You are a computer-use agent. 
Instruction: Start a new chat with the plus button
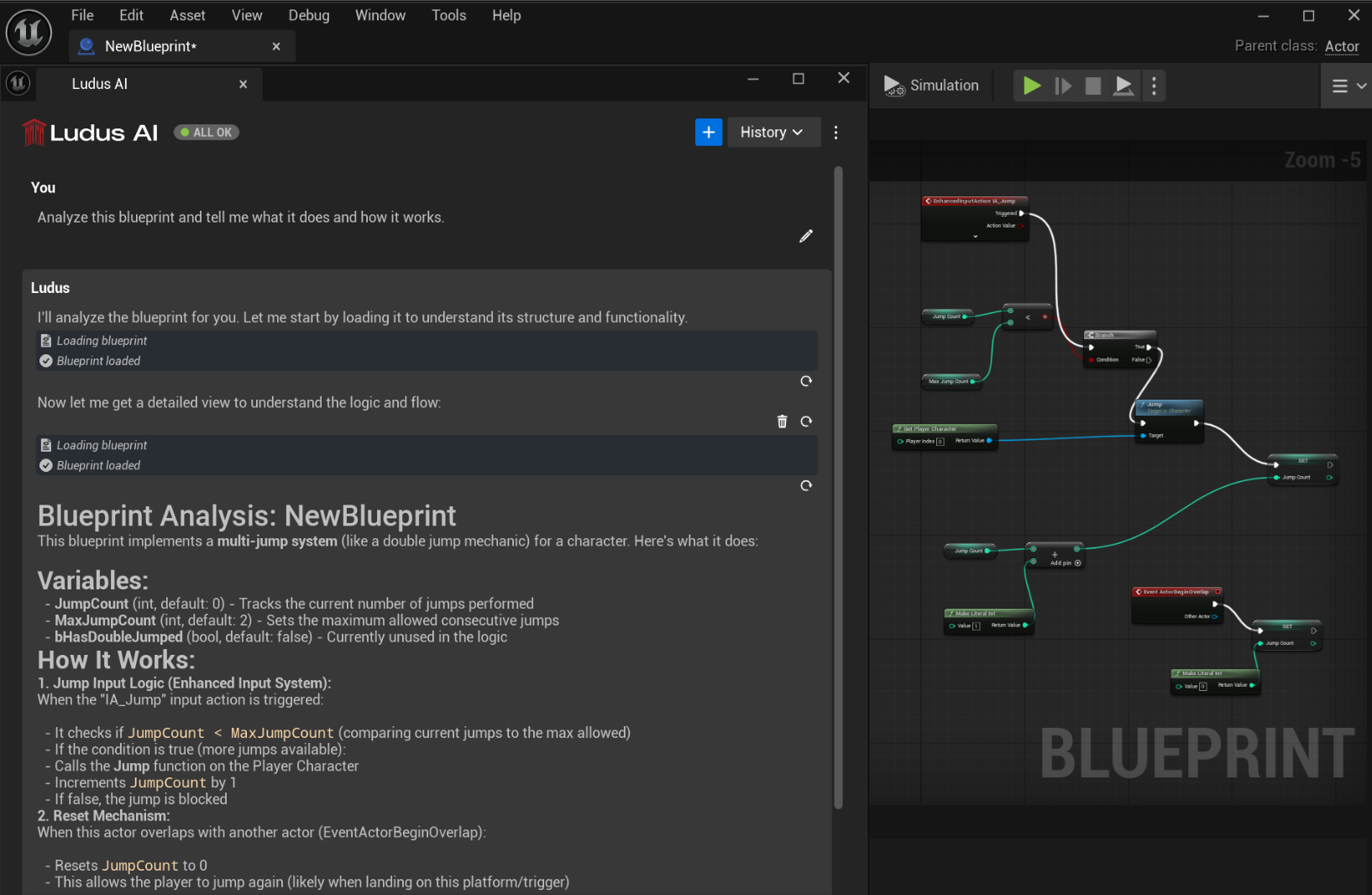pyautogui.click(x=709, y=132)
